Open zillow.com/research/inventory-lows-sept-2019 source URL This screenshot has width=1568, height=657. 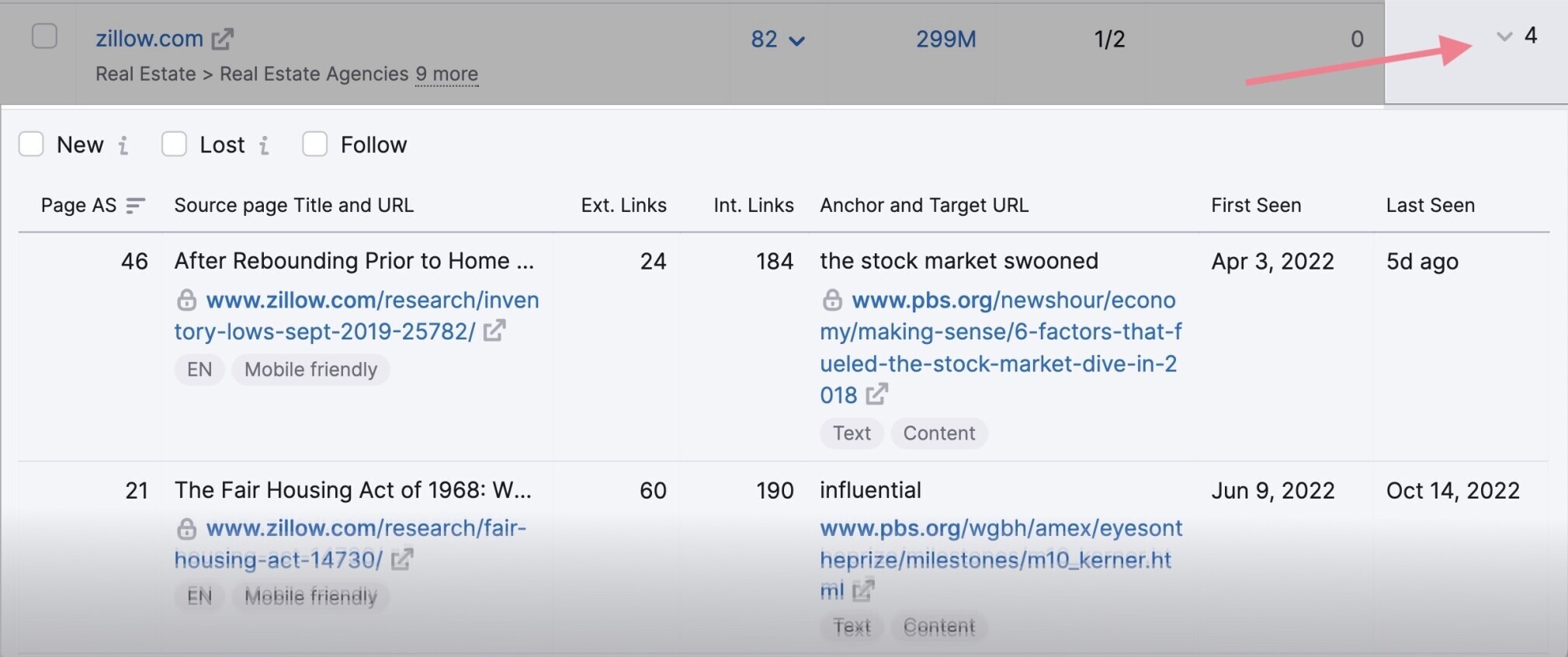(356, 315)
